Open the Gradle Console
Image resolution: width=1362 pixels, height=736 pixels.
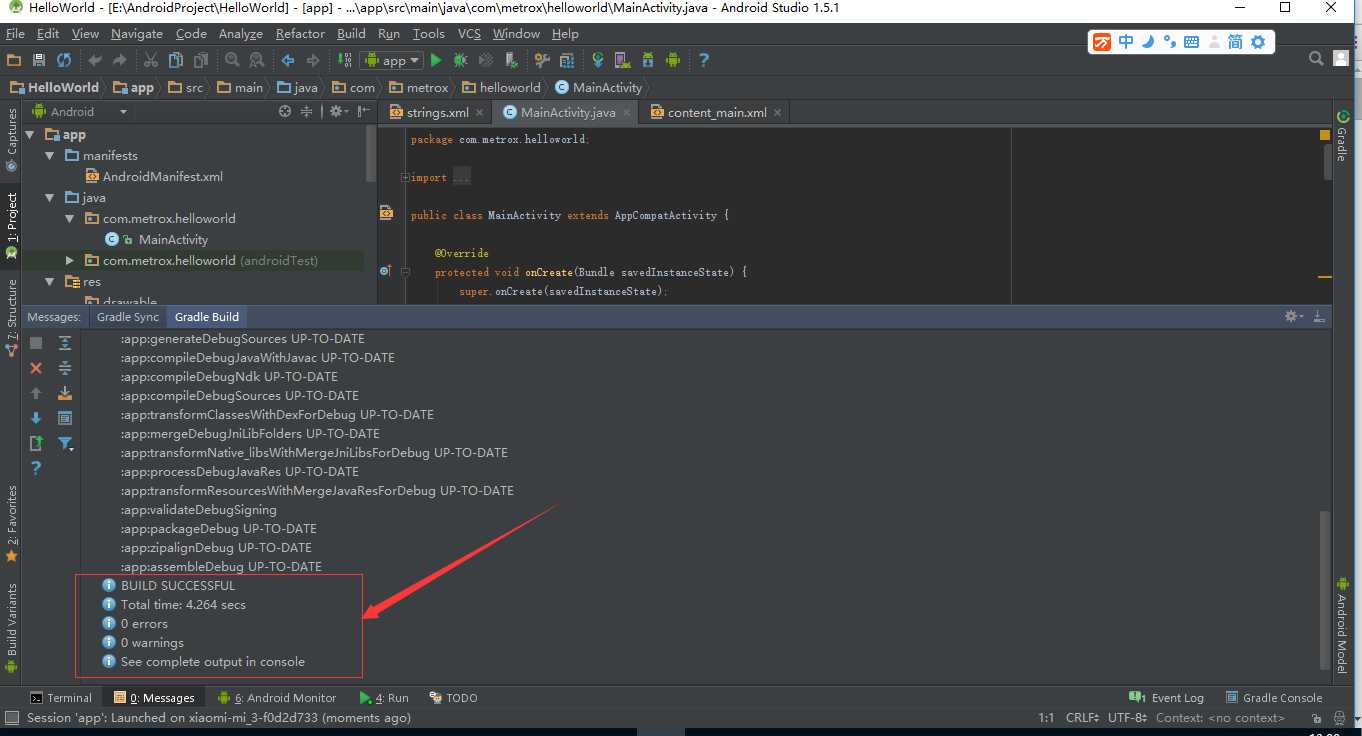coord(1272,698)
